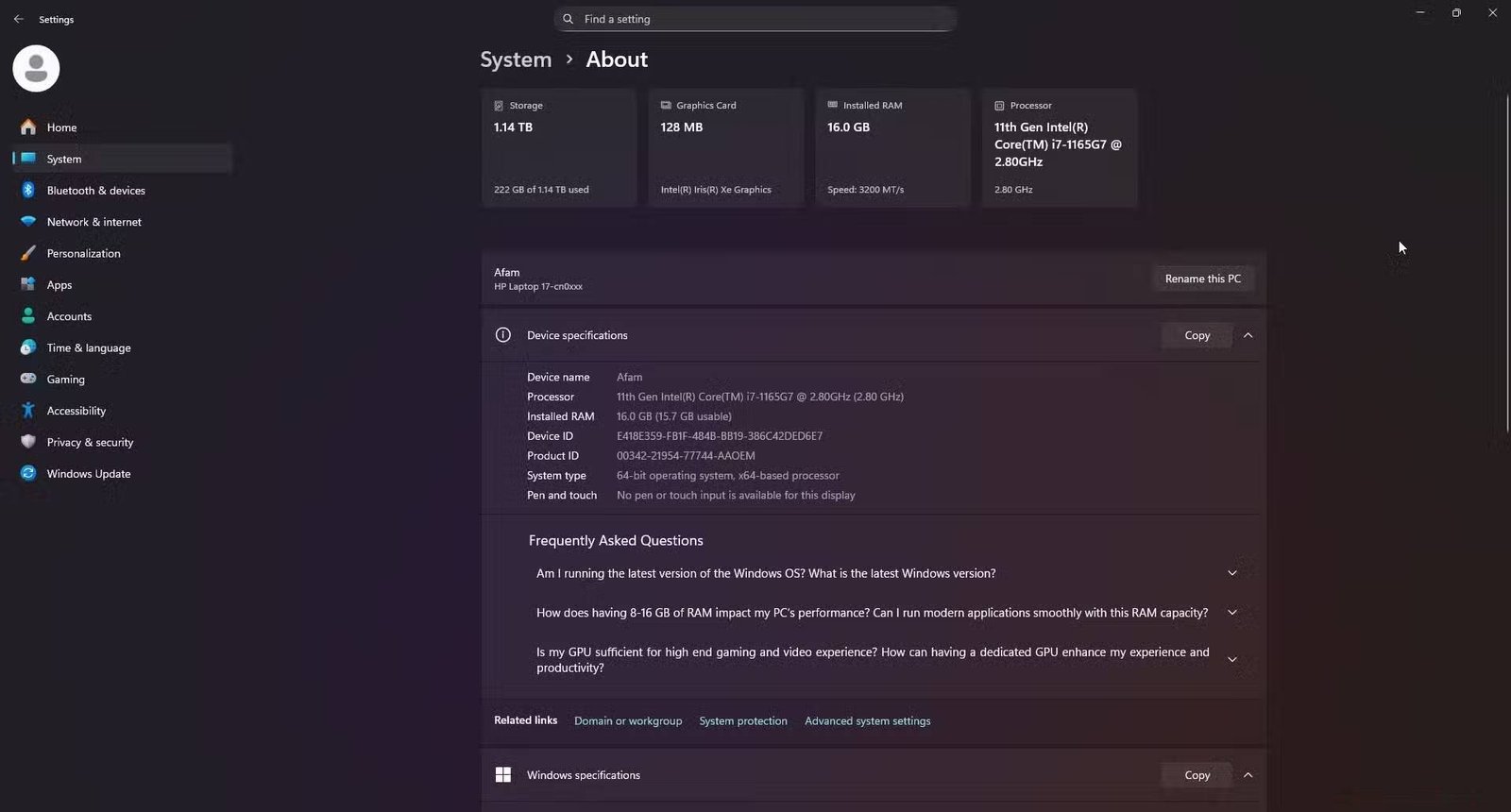The image size is (1511, 812).
Task: Go back using the back arrow
Action: click(x=18, y=19)
